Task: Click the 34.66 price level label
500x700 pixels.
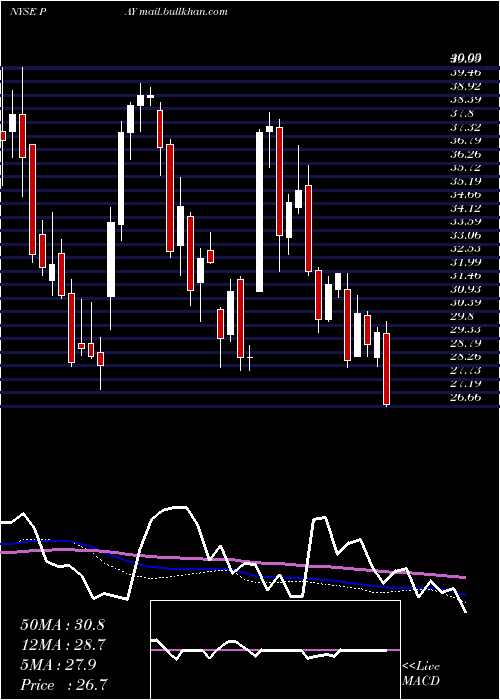Action: click(466, 194)
